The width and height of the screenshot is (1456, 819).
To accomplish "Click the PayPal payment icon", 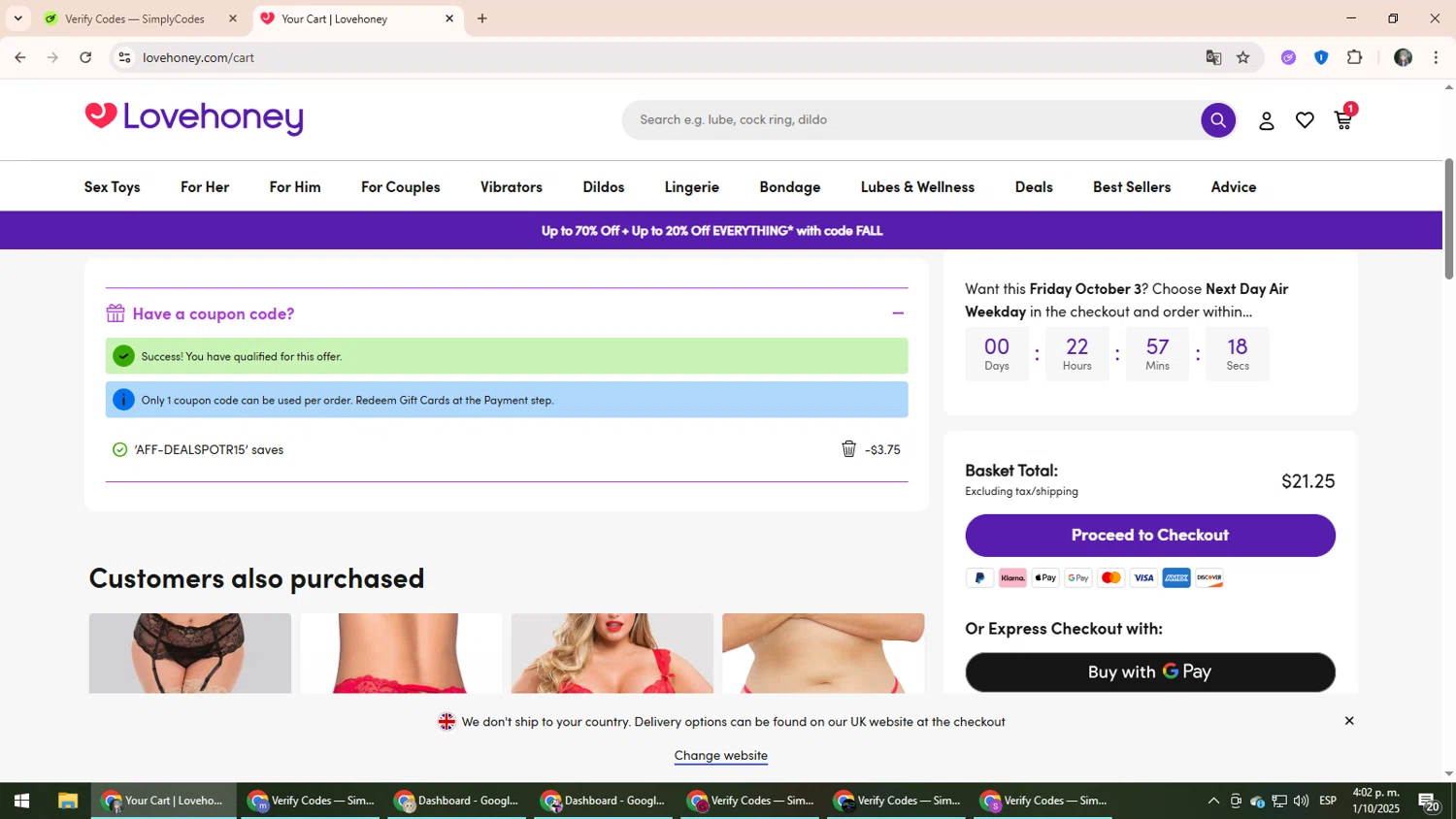I will click(x=979, y=578).
